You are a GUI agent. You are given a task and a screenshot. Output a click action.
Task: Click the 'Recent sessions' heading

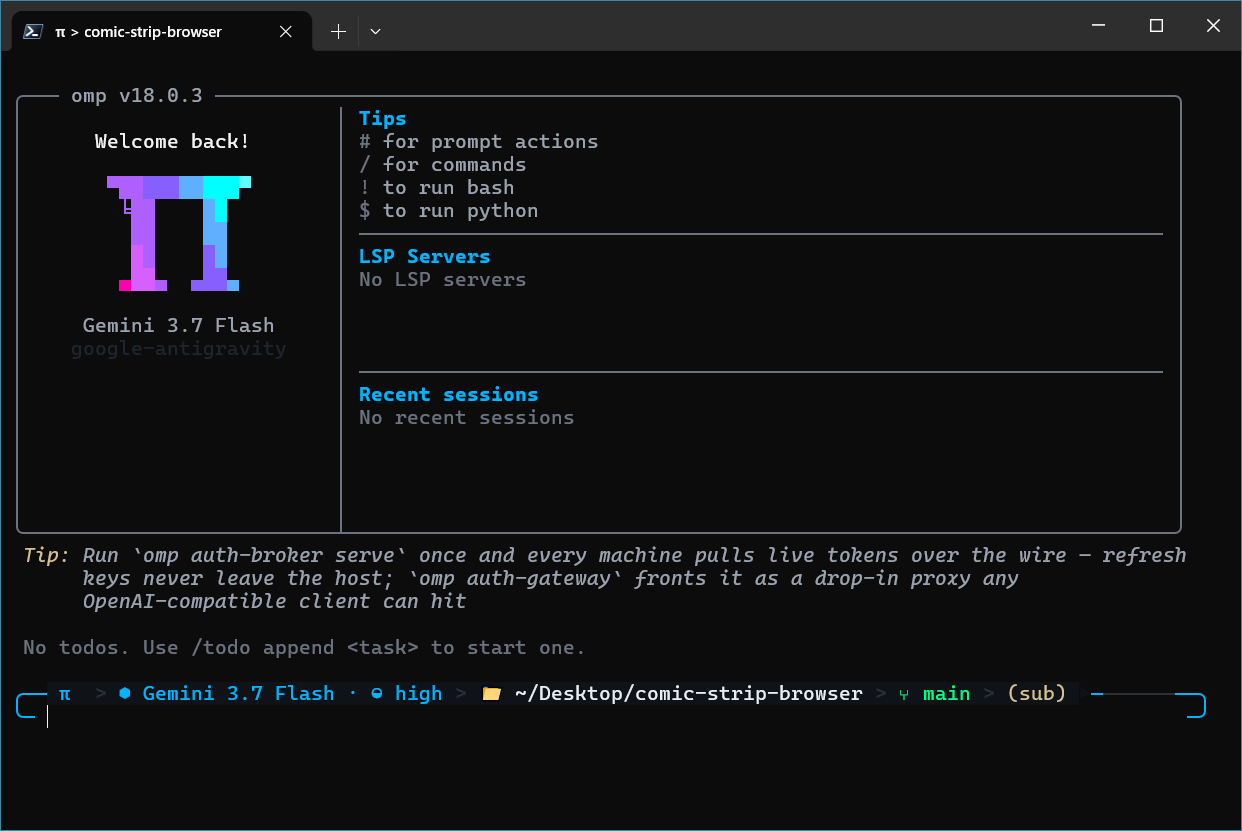tap(449, 394)
